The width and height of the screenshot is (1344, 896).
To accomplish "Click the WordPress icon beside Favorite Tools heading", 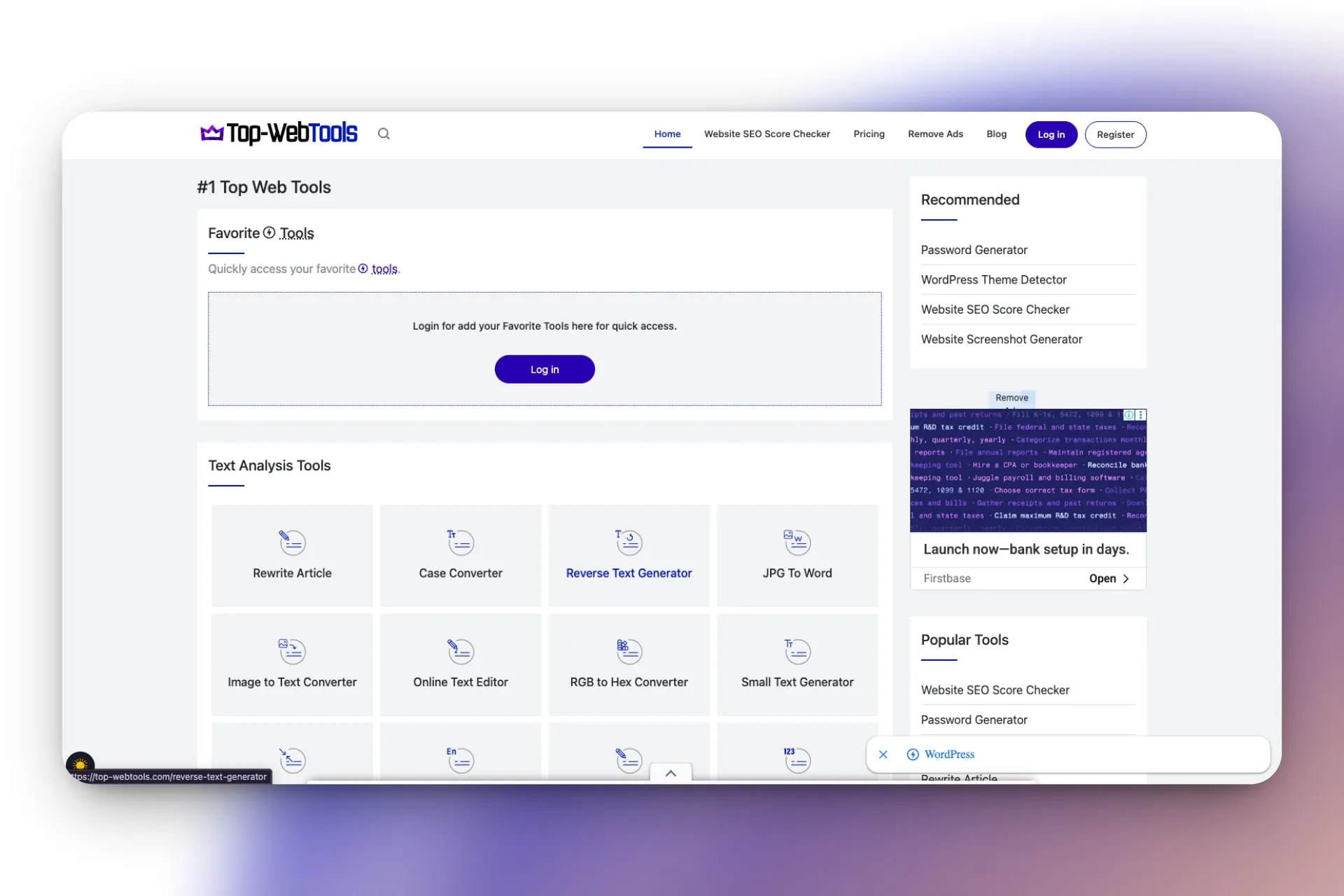I will point(269,232).
